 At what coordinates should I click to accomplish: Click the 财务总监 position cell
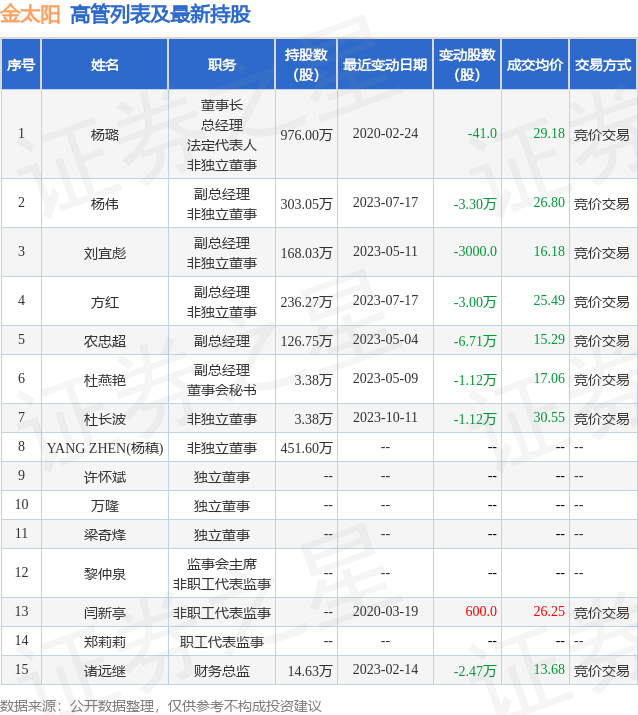[x=222, y=671]
